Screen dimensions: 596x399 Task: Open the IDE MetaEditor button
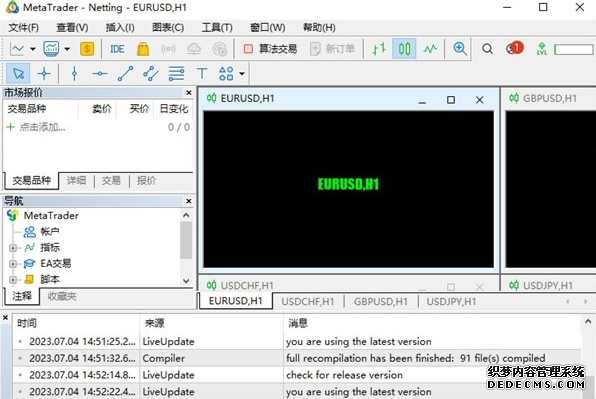point(117,49)
